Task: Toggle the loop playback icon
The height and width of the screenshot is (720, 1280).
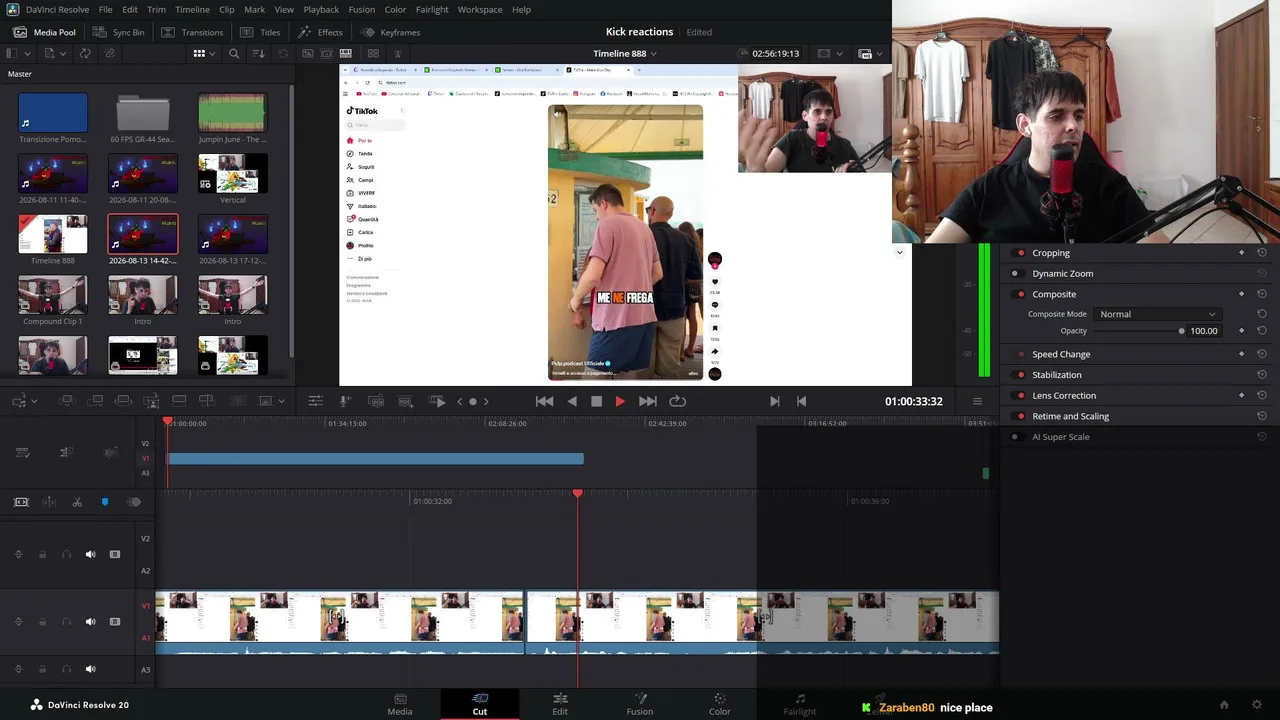Action: 677,401
